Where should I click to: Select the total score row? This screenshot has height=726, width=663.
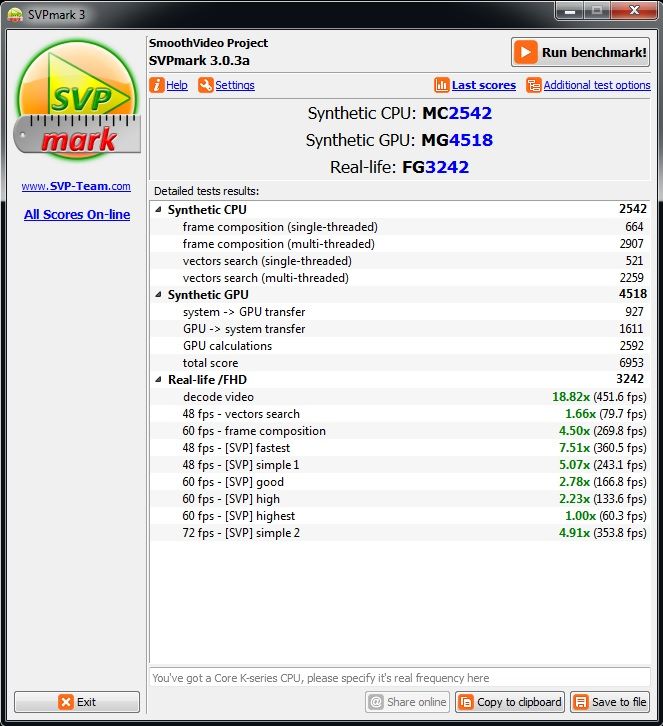400,363
